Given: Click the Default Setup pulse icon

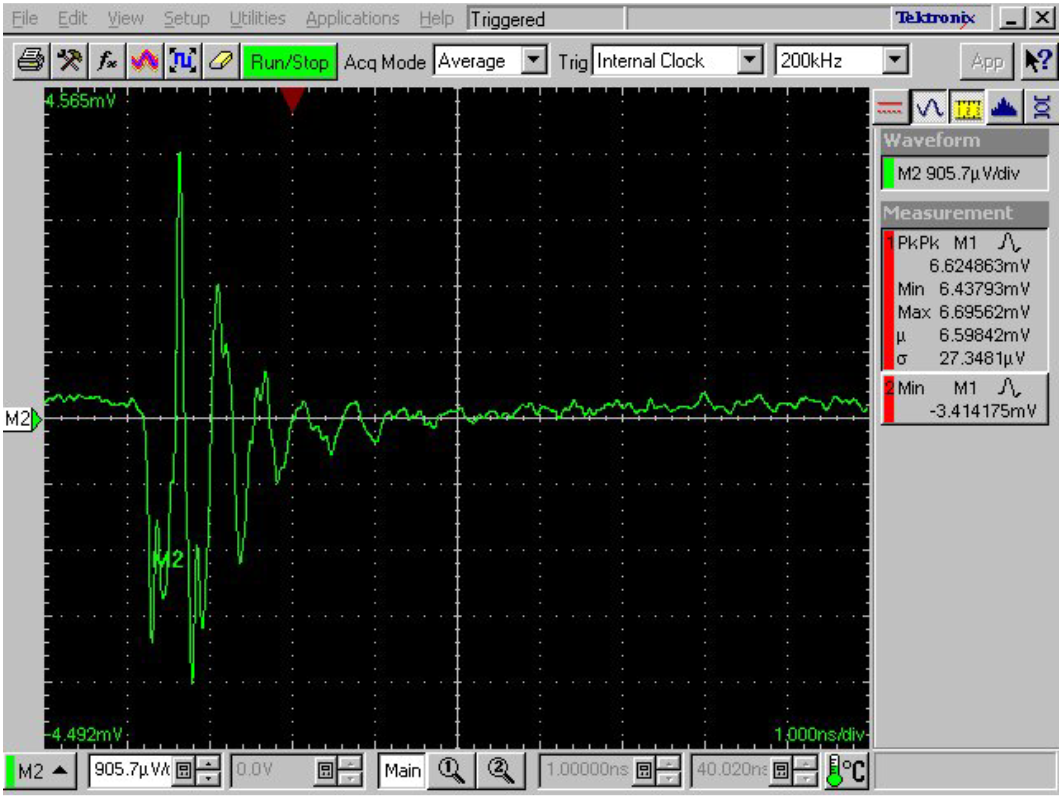Looking at the screenshot, I should pyautogui.click(x=183, y=62).
